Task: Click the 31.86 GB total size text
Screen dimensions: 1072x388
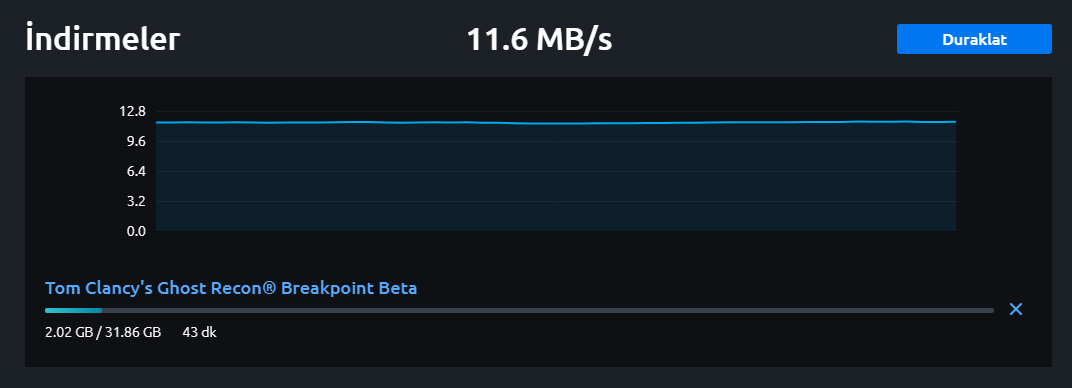Action: click(133, 333)
